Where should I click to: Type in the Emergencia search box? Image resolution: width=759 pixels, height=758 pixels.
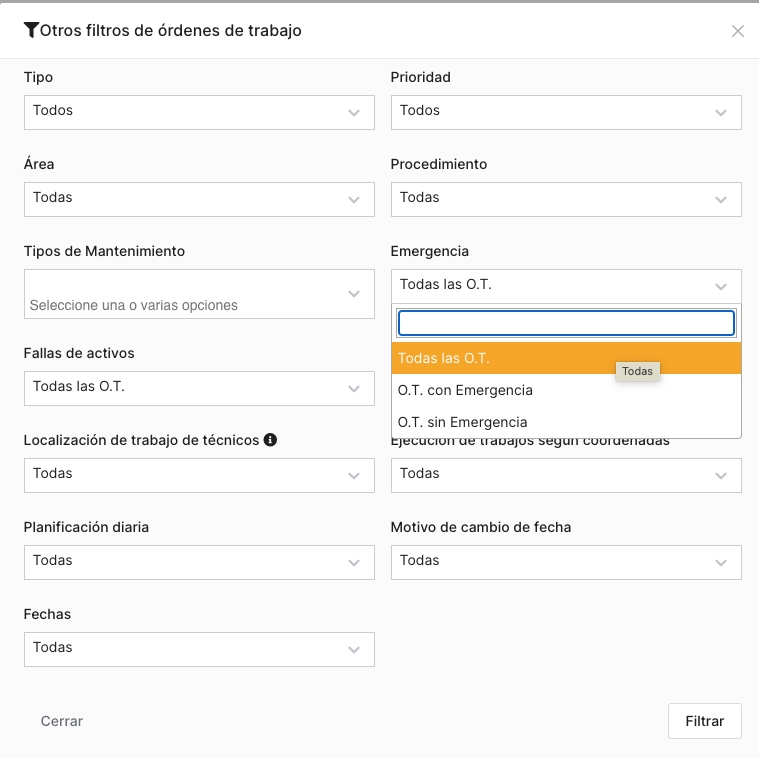[566, 323]
